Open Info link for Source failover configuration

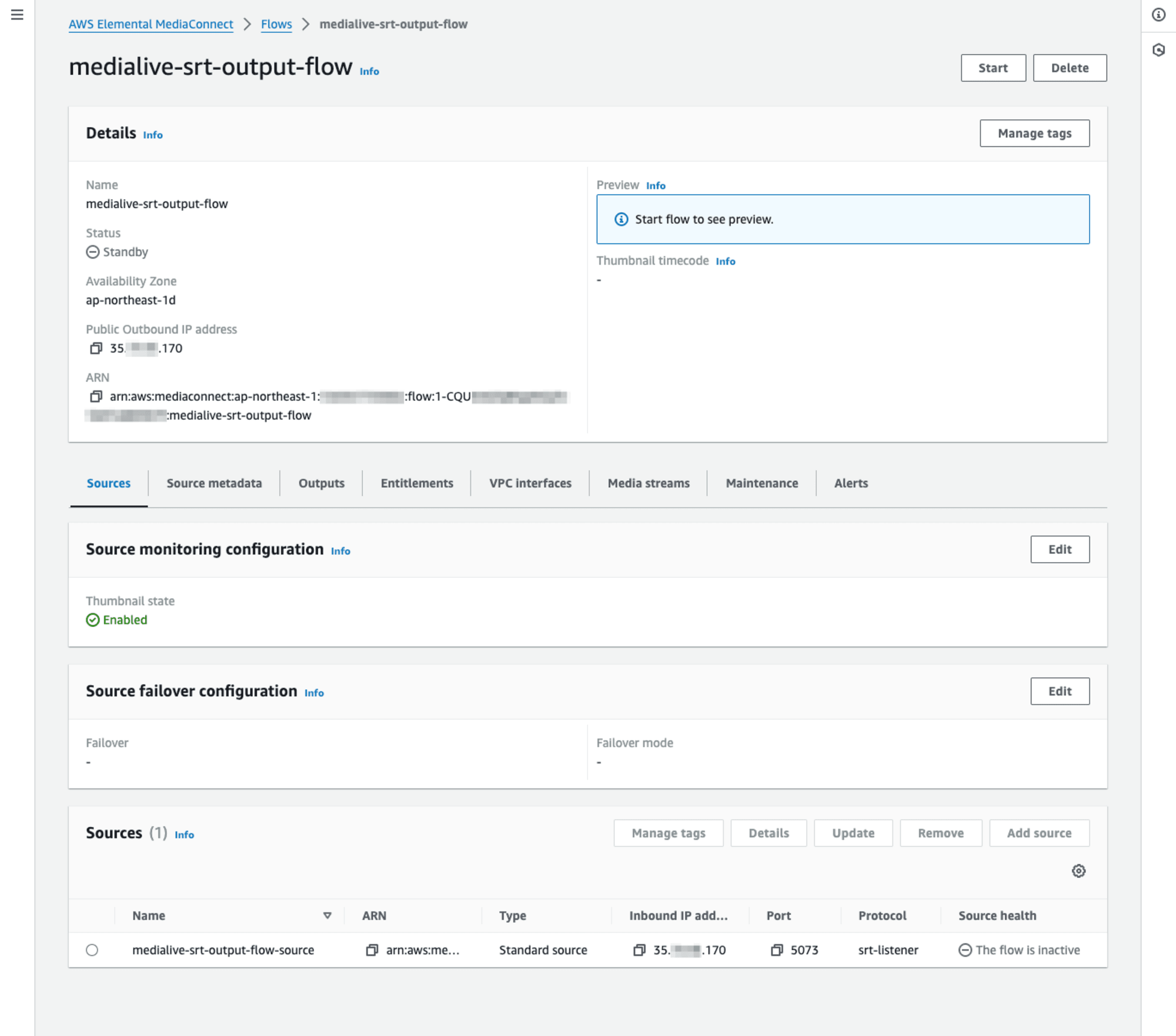(x=314, y=693)
